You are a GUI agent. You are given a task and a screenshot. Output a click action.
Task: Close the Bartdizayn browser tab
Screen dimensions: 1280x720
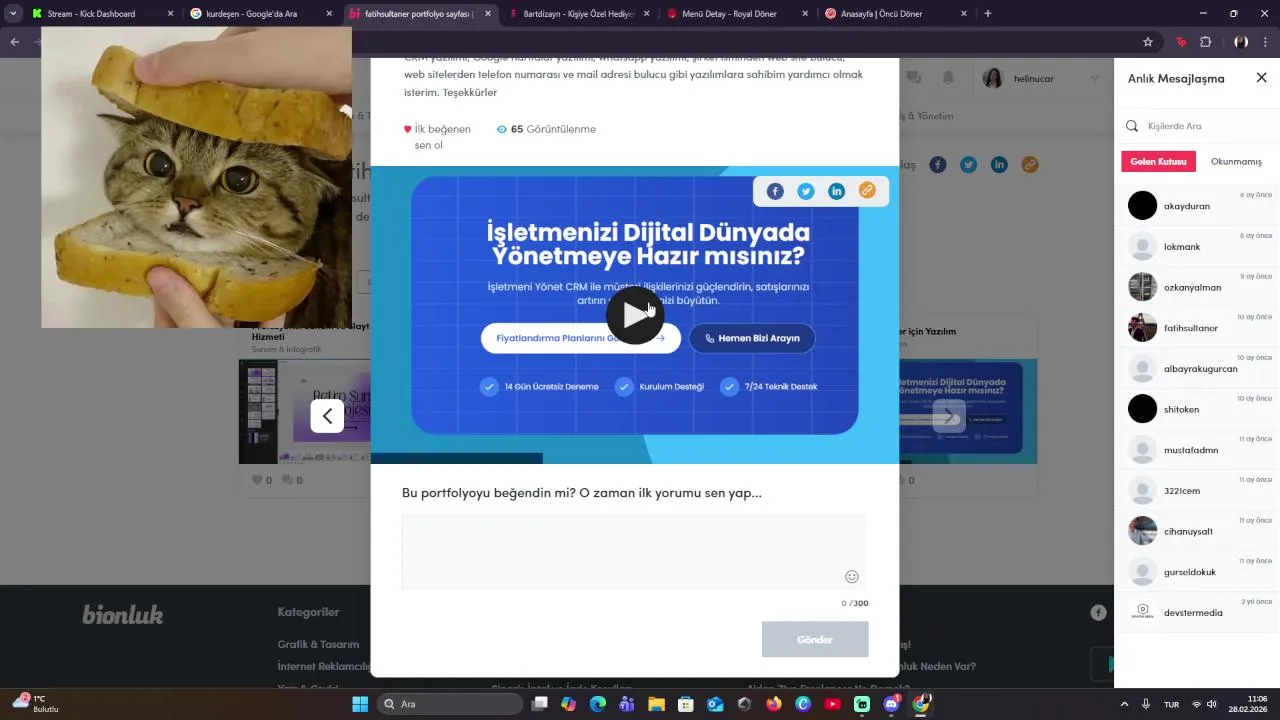point(646,14)
